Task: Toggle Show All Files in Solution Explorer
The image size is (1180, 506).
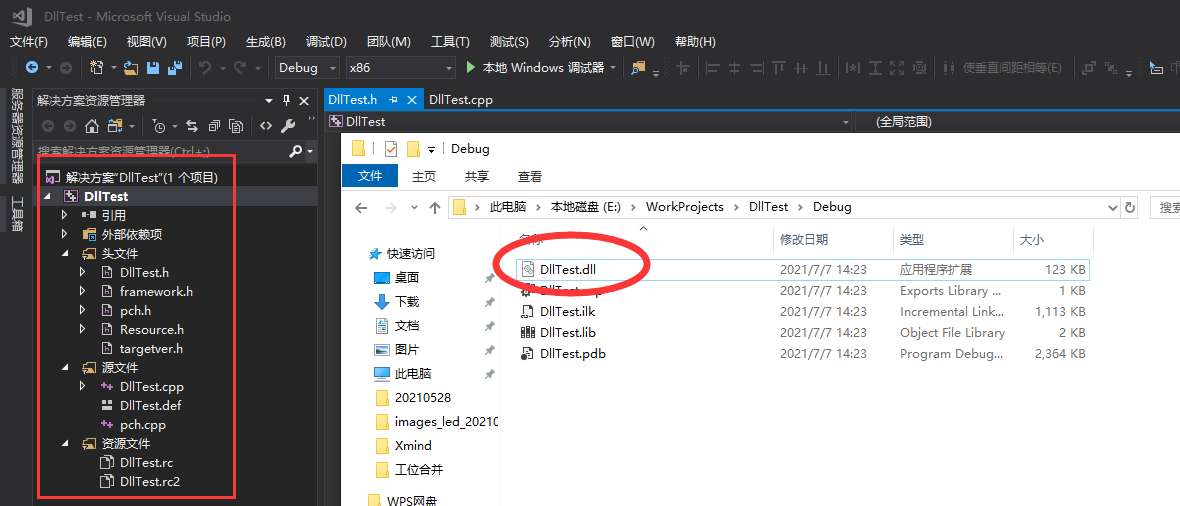Action: click(237, 126)
